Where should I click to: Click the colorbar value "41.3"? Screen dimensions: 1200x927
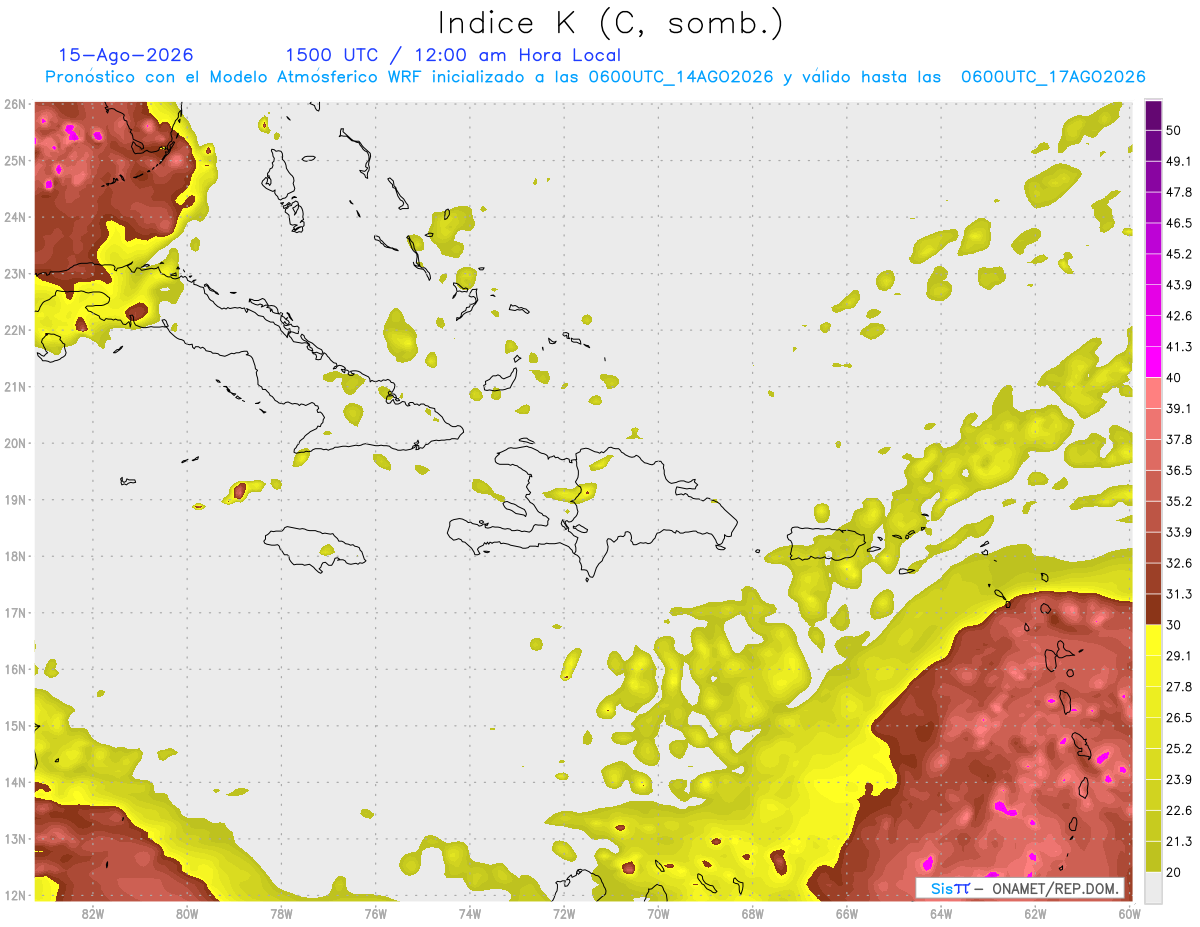[1179, 347]
